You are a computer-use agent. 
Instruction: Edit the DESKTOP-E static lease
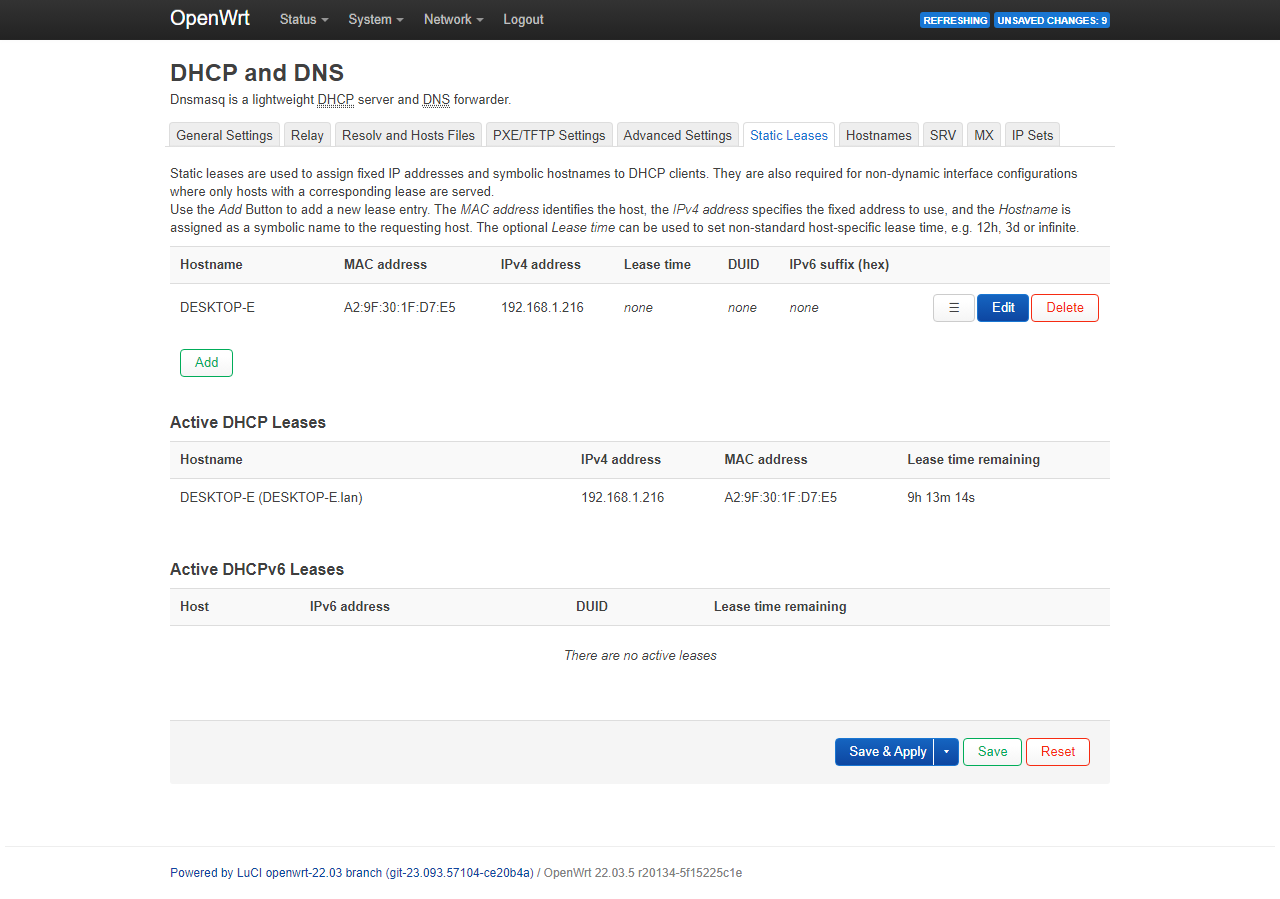click(x=1002, y=308)
